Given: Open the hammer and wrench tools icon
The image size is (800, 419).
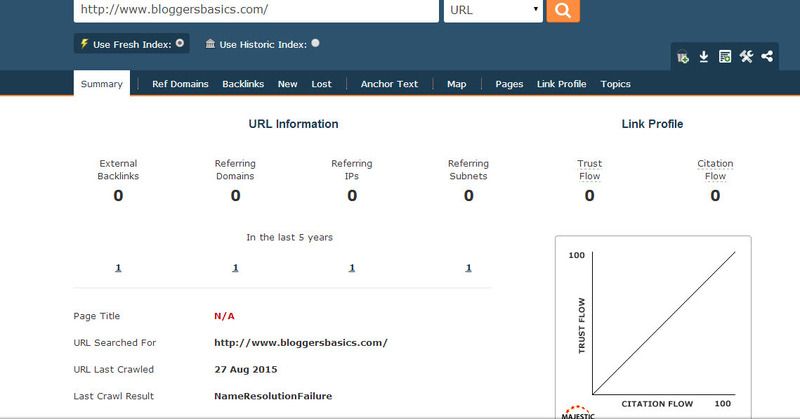Looking at the screenshot, I should coord(746,56).
